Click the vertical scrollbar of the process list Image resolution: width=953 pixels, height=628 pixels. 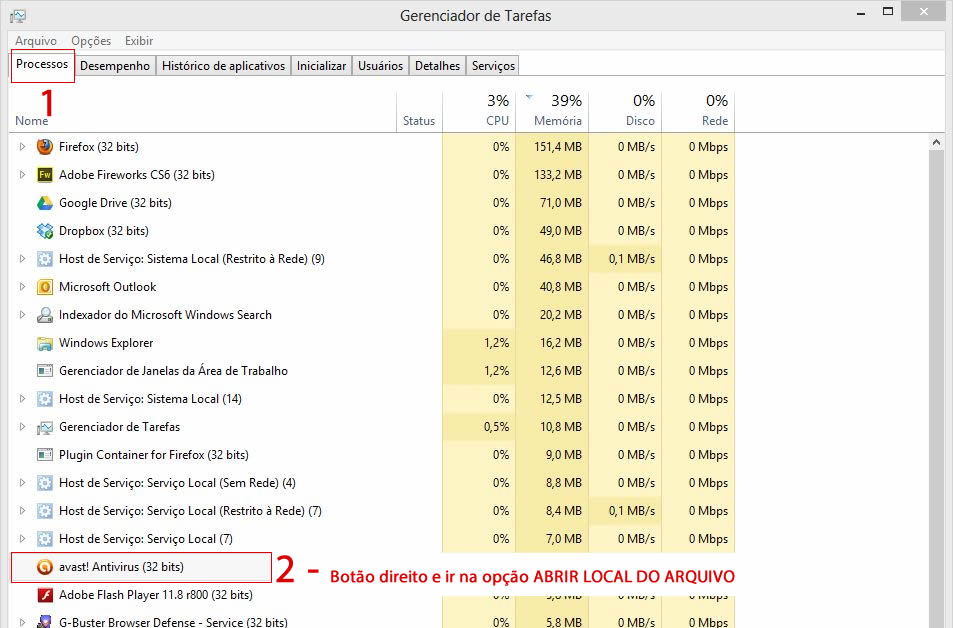click(937, 380)
